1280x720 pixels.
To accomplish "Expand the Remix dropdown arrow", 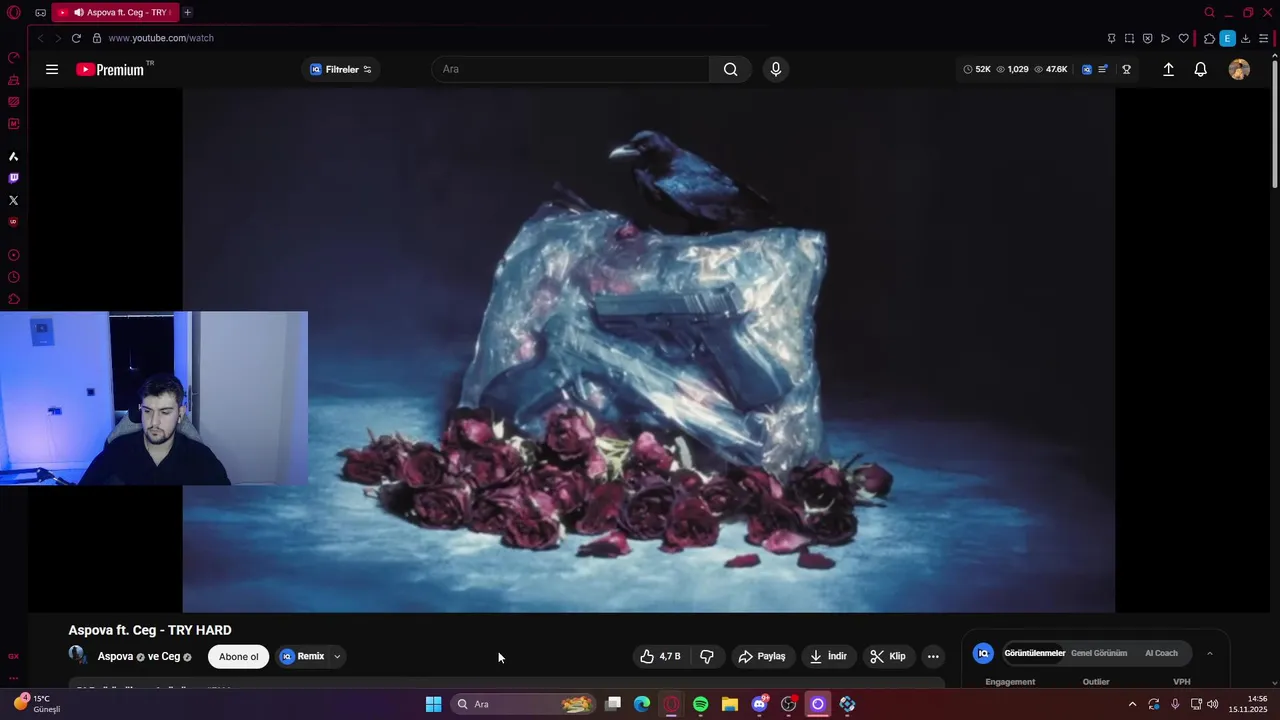I will (337, 657).
